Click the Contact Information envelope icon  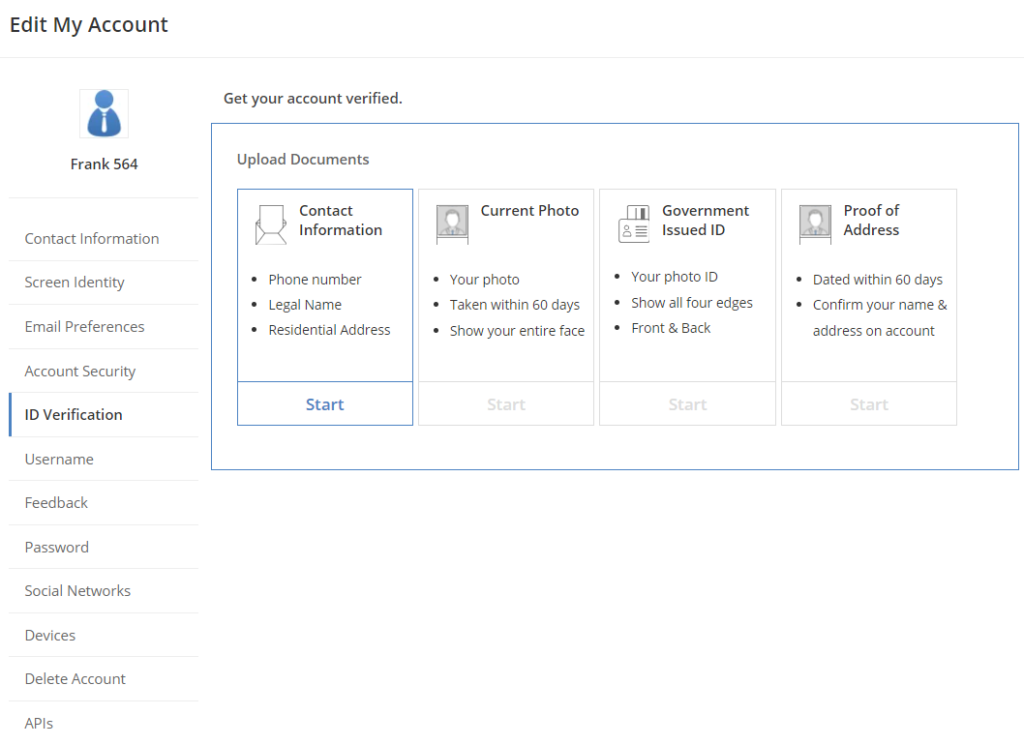tap(270, 225)
